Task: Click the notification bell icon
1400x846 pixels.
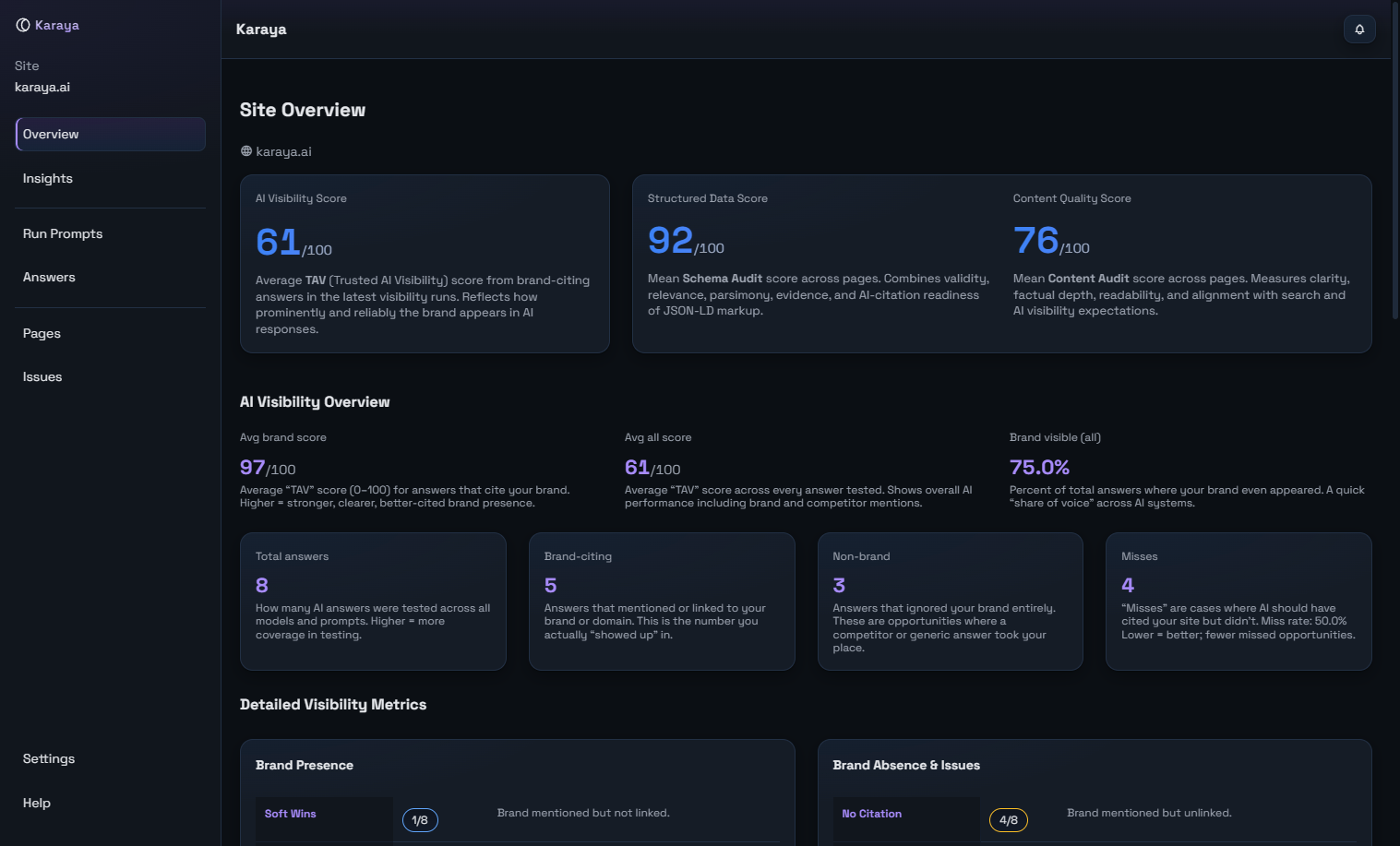Action: pos(1358,30)
